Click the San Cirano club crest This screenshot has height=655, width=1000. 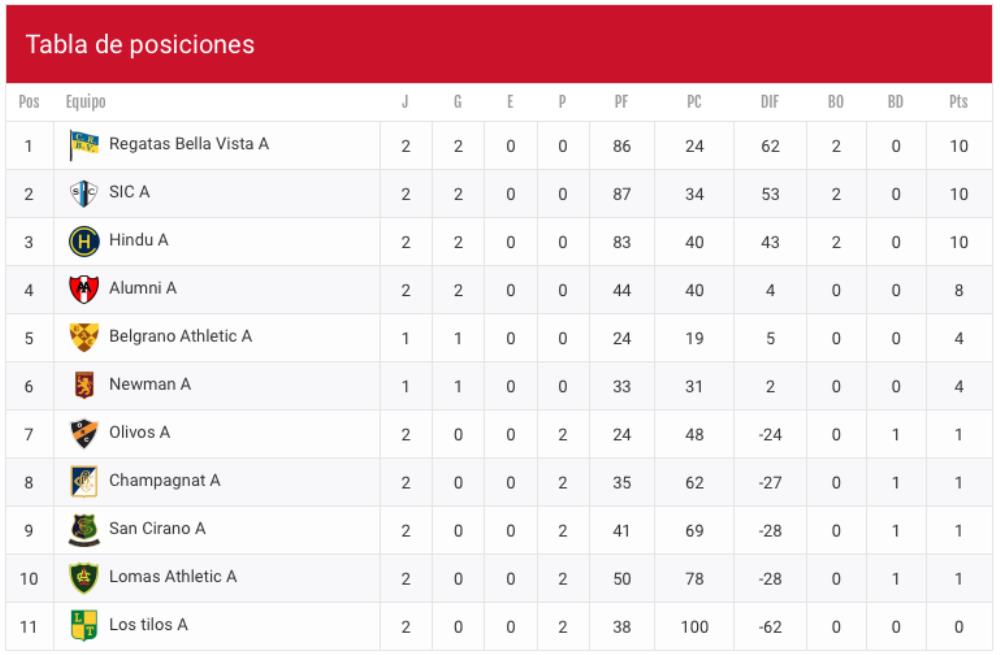[x=83, y=530]
